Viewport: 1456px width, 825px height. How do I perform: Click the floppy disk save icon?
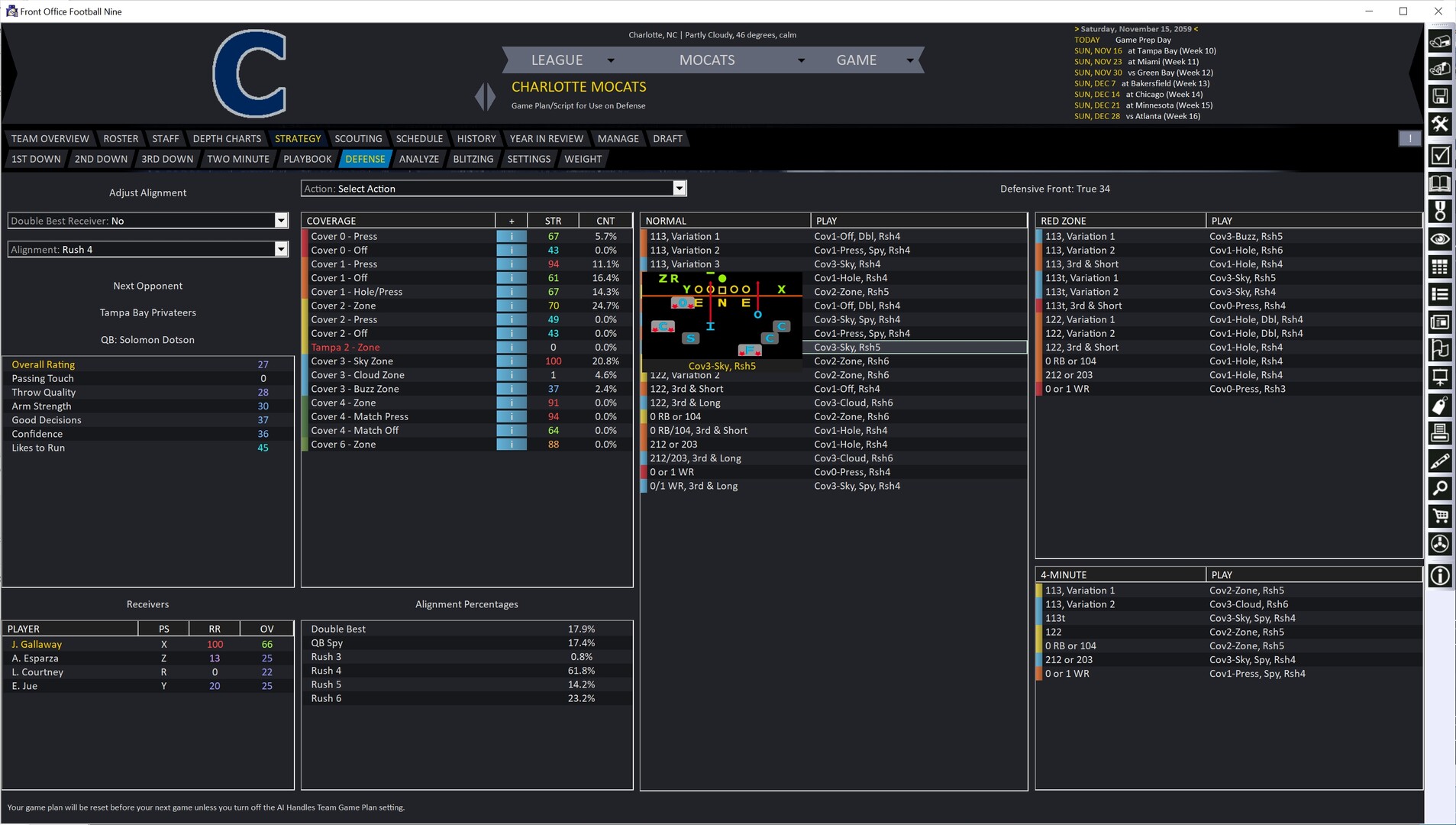click(1440, 96)
